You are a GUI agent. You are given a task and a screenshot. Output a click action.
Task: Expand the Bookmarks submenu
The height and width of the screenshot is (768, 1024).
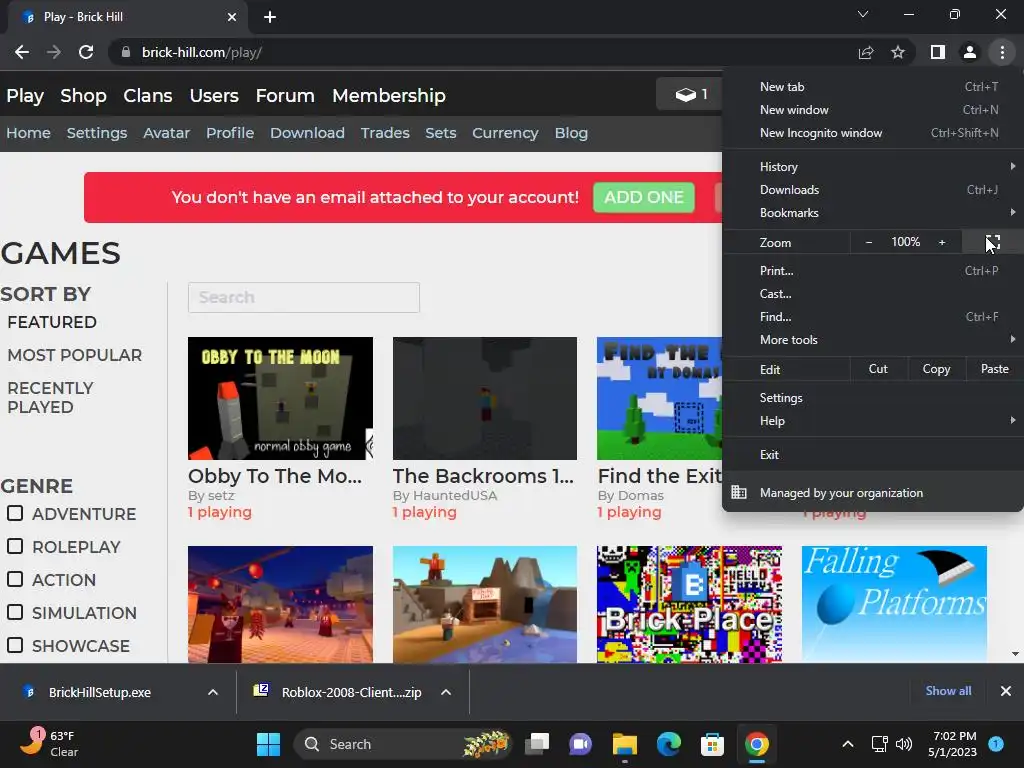tap(872, 213)
